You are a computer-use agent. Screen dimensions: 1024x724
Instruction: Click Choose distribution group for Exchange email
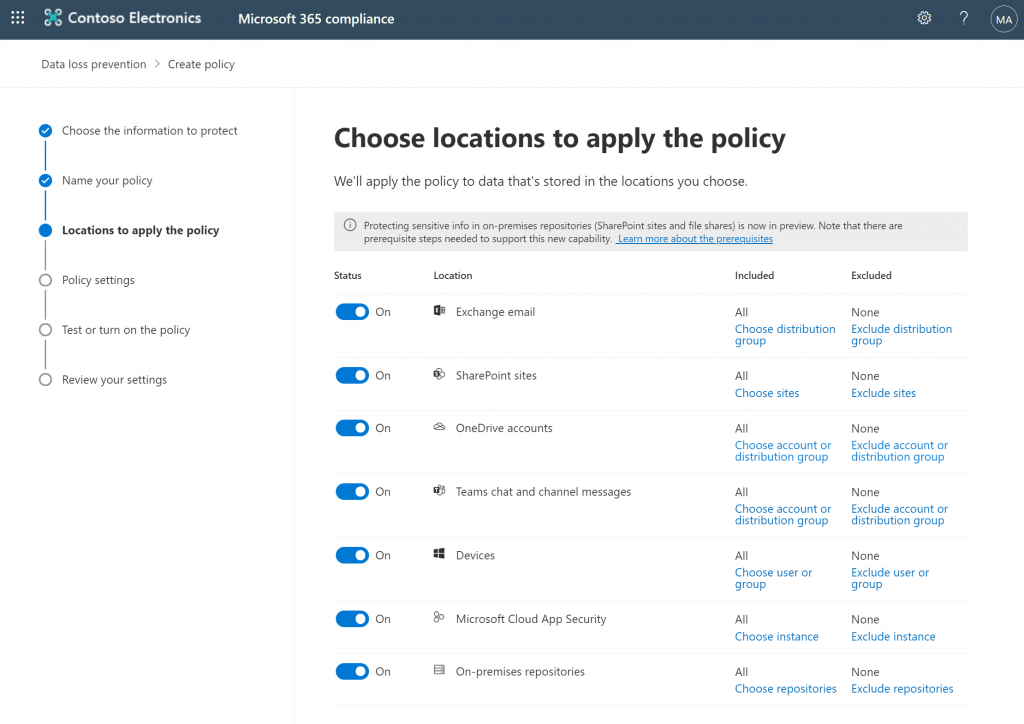pos(785,335)
